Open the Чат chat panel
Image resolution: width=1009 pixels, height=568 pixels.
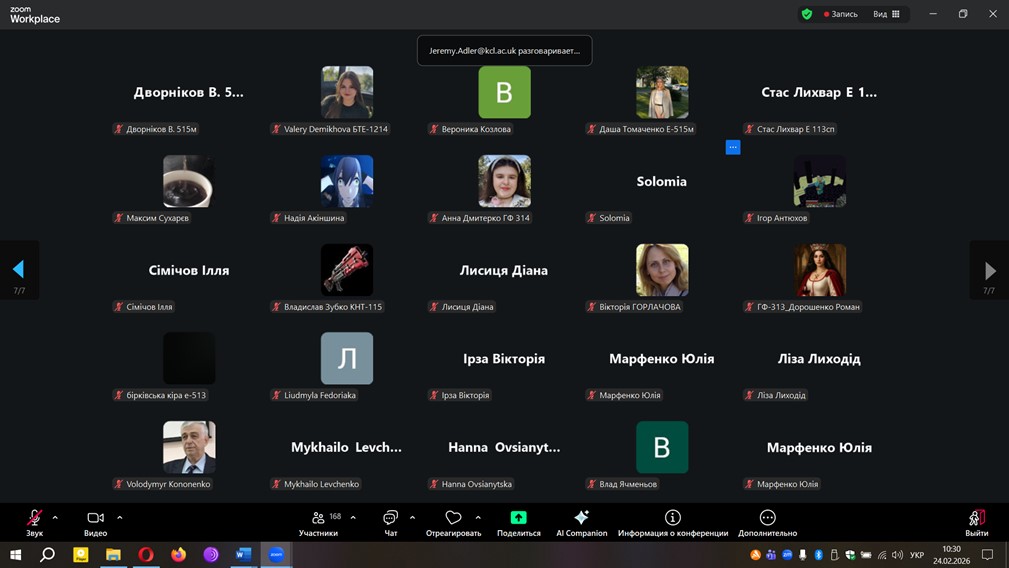point(390,518)
